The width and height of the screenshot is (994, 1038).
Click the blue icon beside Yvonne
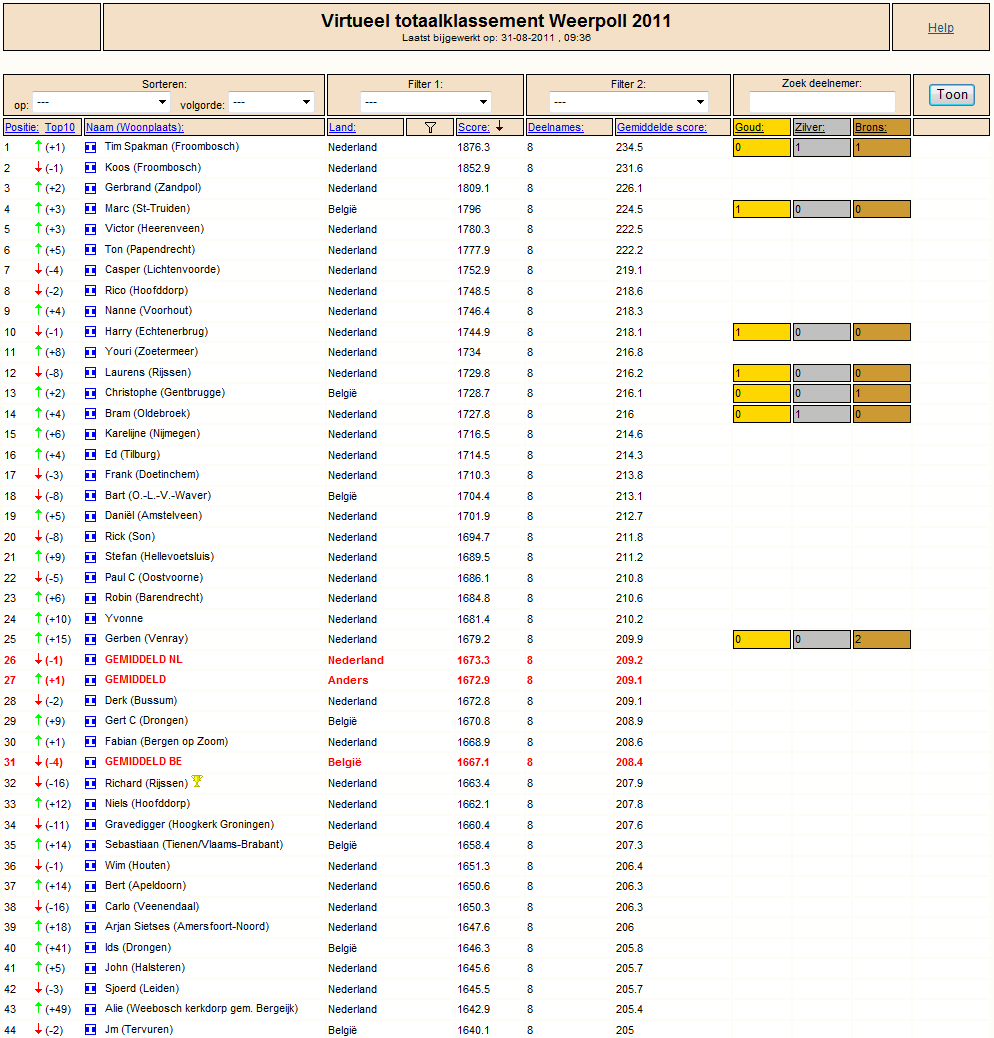tap(91, 619)
